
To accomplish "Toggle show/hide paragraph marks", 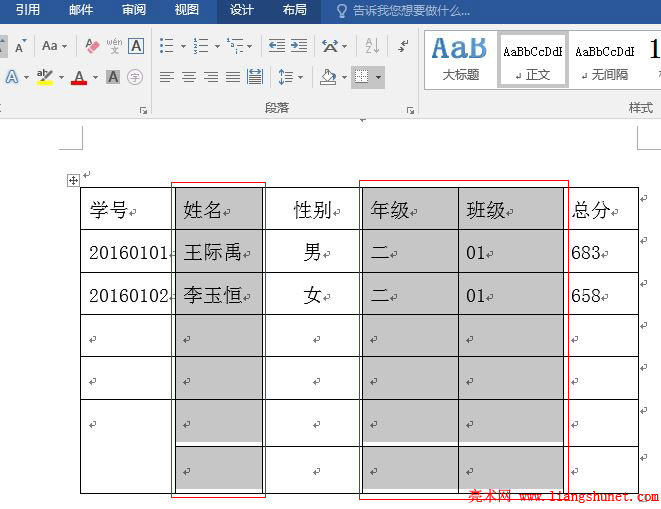I will click(x=403, y=46).
